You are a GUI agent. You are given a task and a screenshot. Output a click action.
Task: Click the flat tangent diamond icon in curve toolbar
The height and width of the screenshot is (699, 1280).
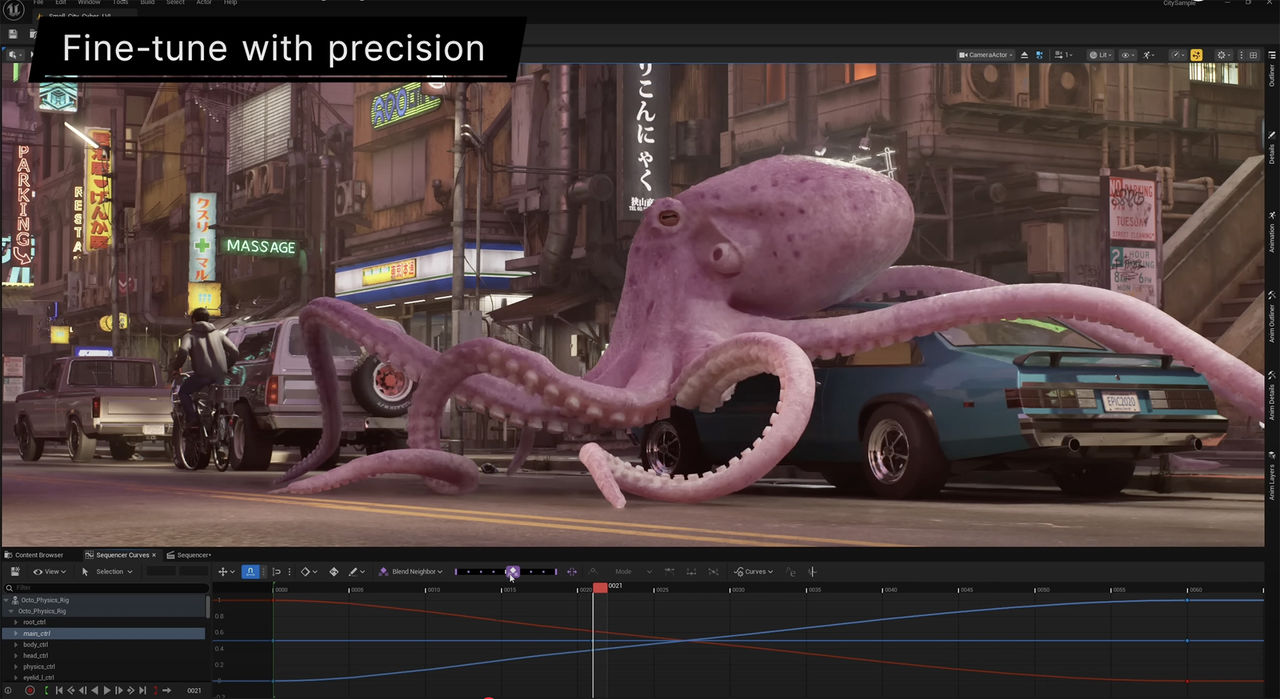pyautogui.click(x=334, y=571)
